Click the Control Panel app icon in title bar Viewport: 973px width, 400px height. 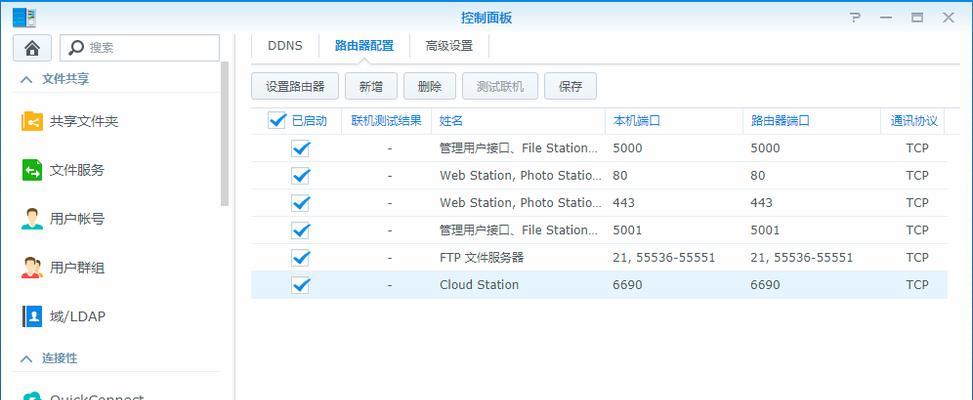click(x=24, y=17)
